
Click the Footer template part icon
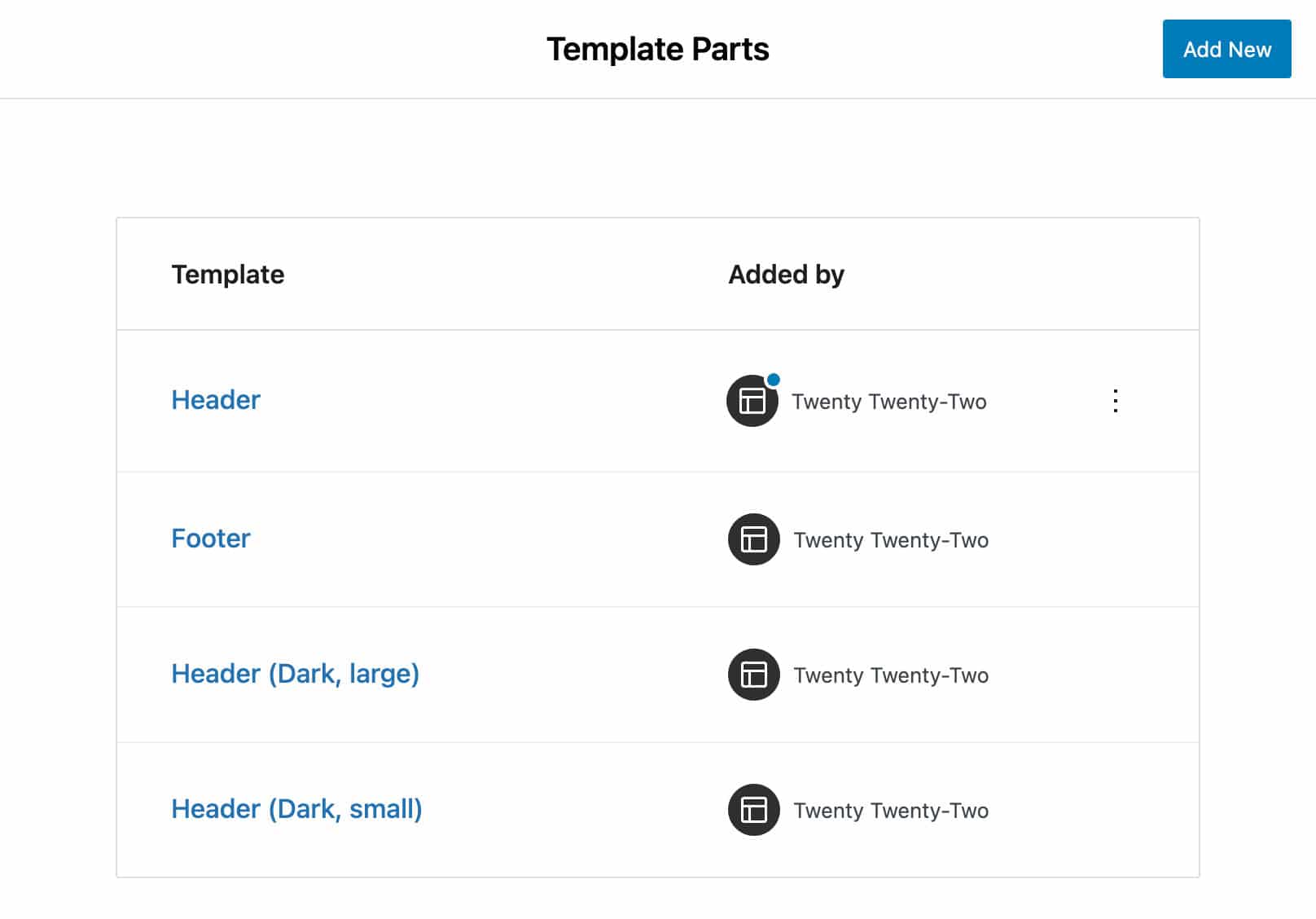[x=753, y=539]
